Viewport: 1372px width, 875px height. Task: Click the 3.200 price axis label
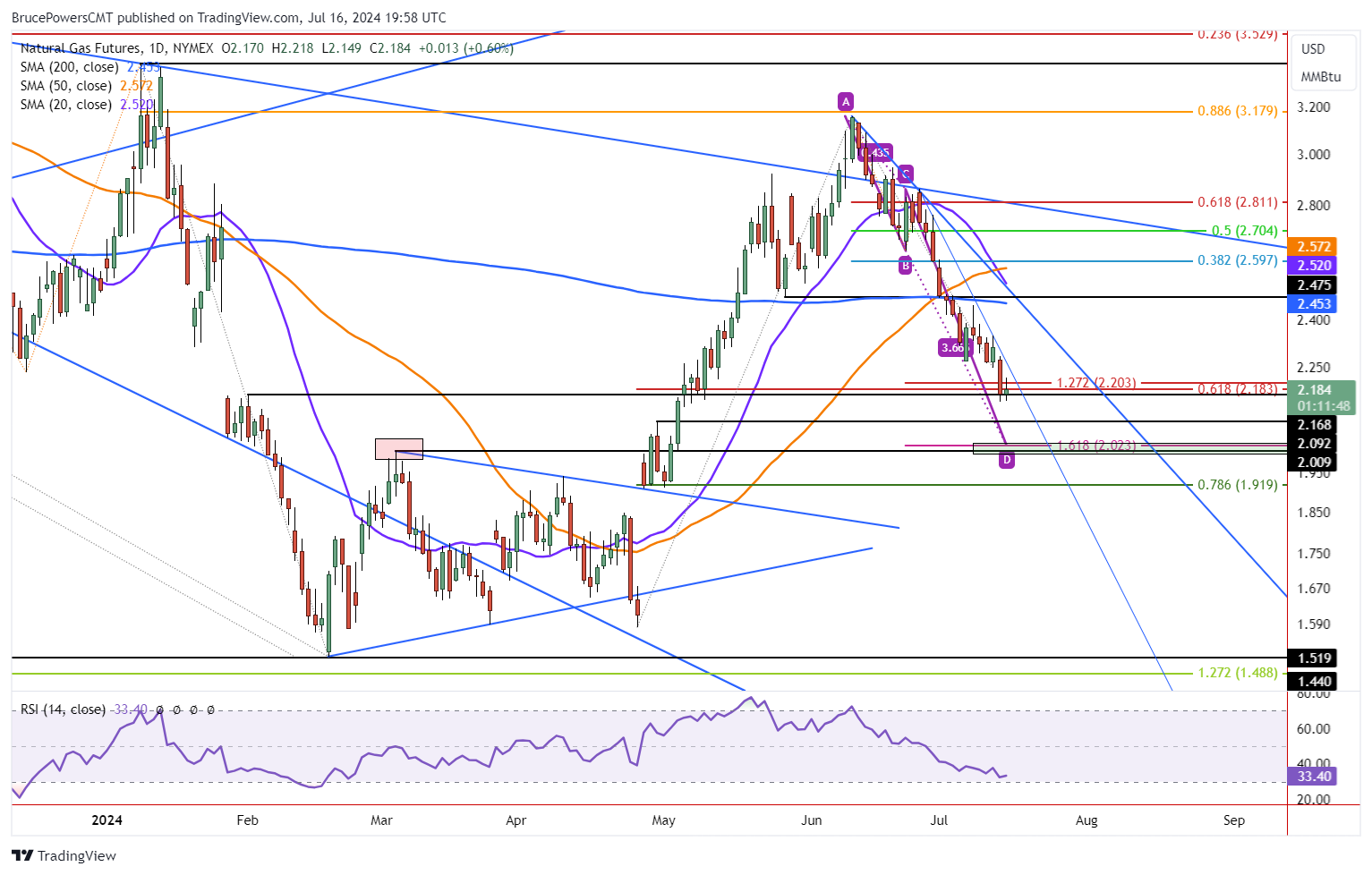[x=1313, y=107]
